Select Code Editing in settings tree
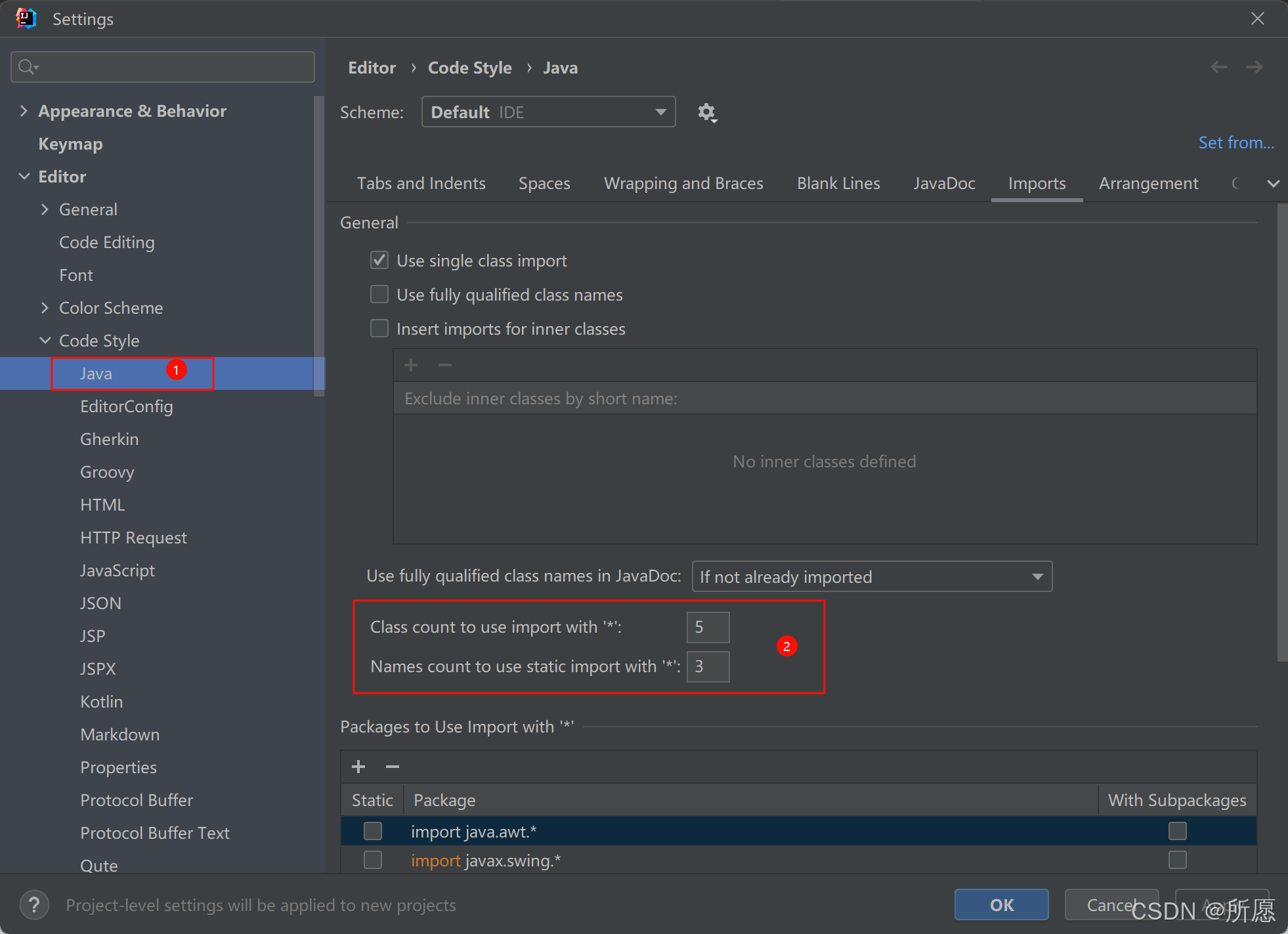Viewport: 1288px width, 934px height. [x=107, y=242]
